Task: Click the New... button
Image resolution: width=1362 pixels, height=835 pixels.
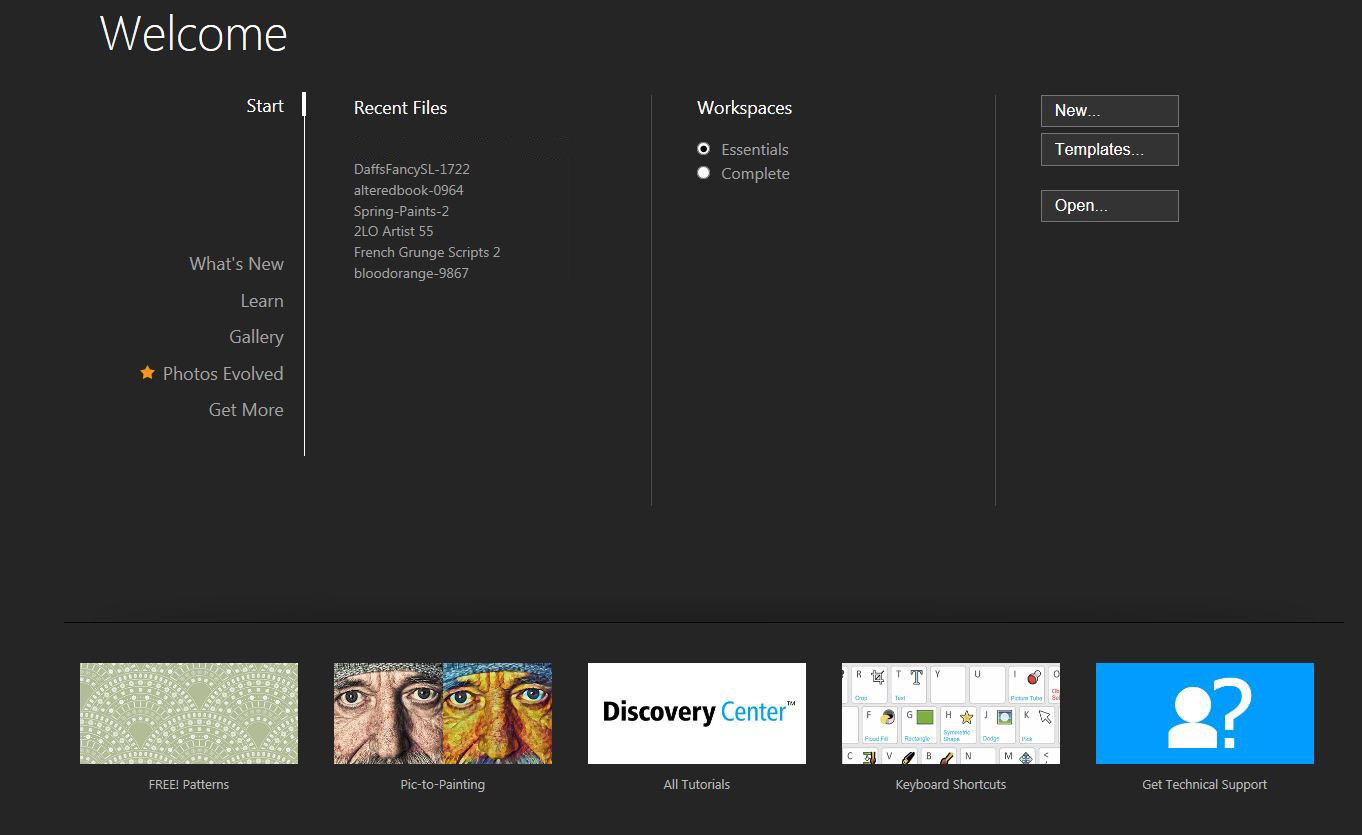Action: [1109, 110]
